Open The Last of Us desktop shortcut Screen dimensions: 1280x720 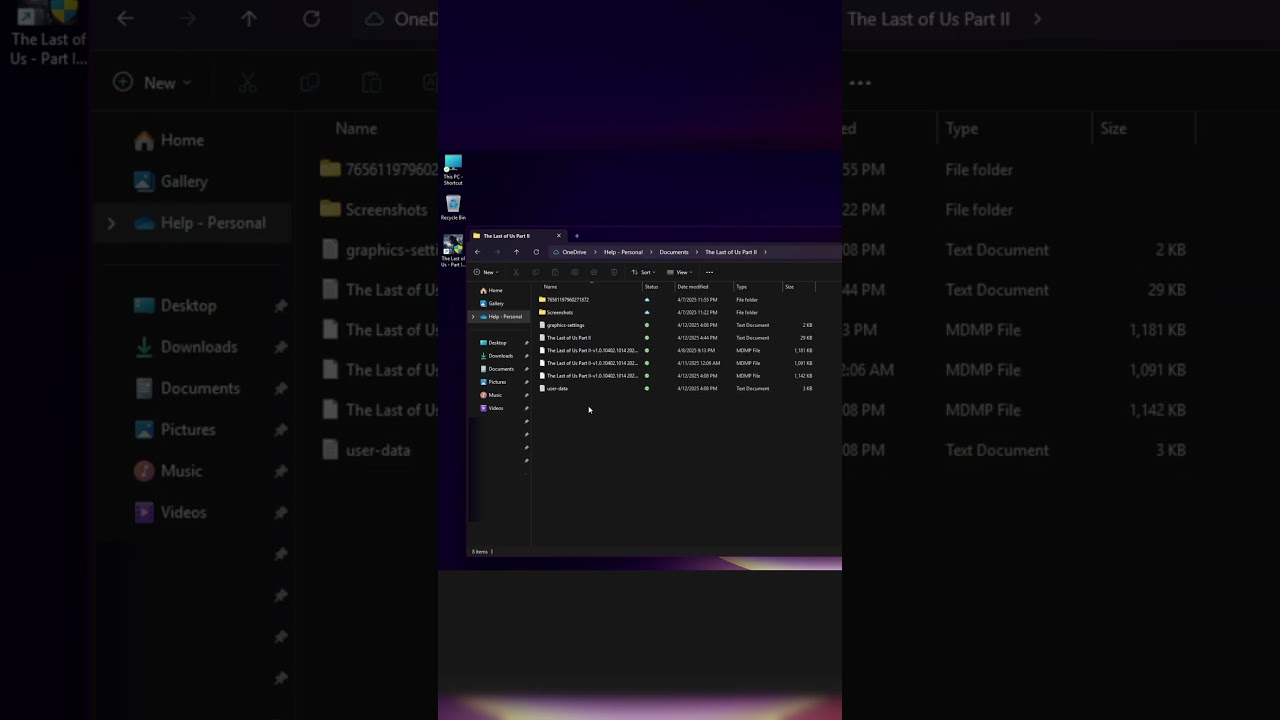point(453,251)
